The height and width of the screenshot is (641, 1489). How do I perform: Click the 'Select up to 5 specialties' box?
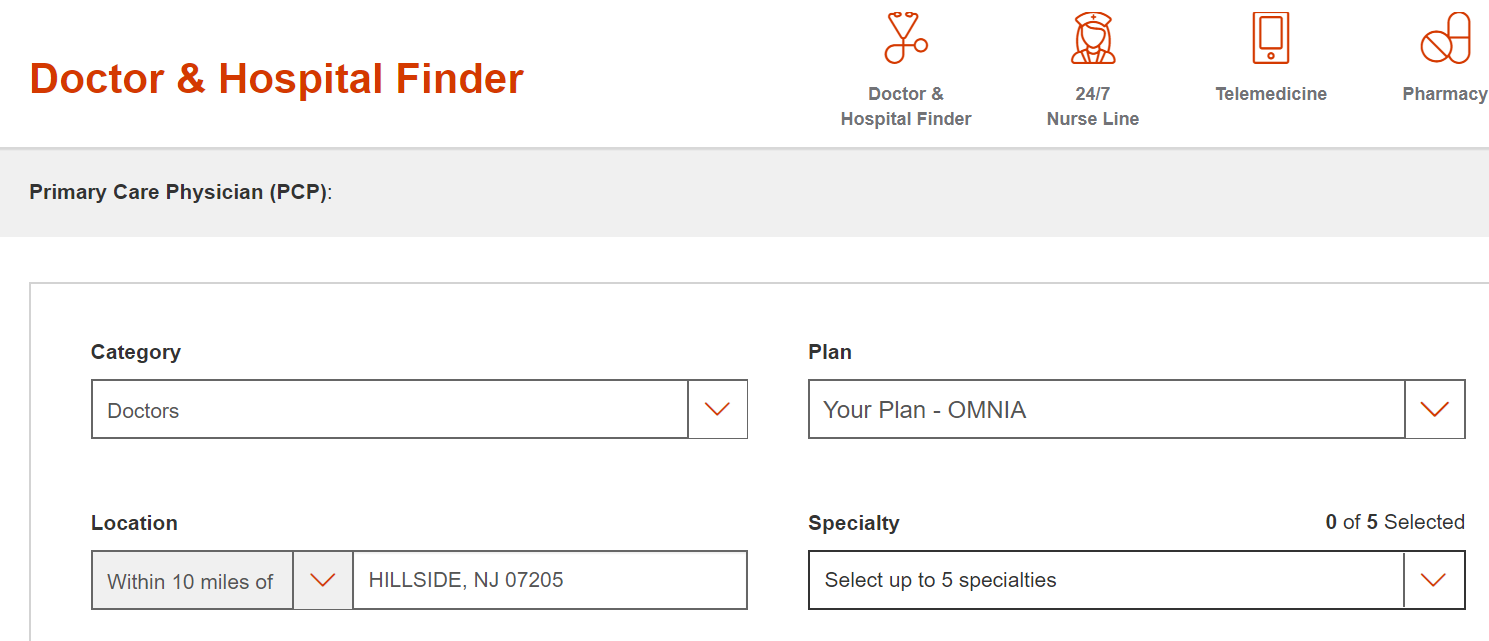pyautogui.click(x=1105, y=580)
